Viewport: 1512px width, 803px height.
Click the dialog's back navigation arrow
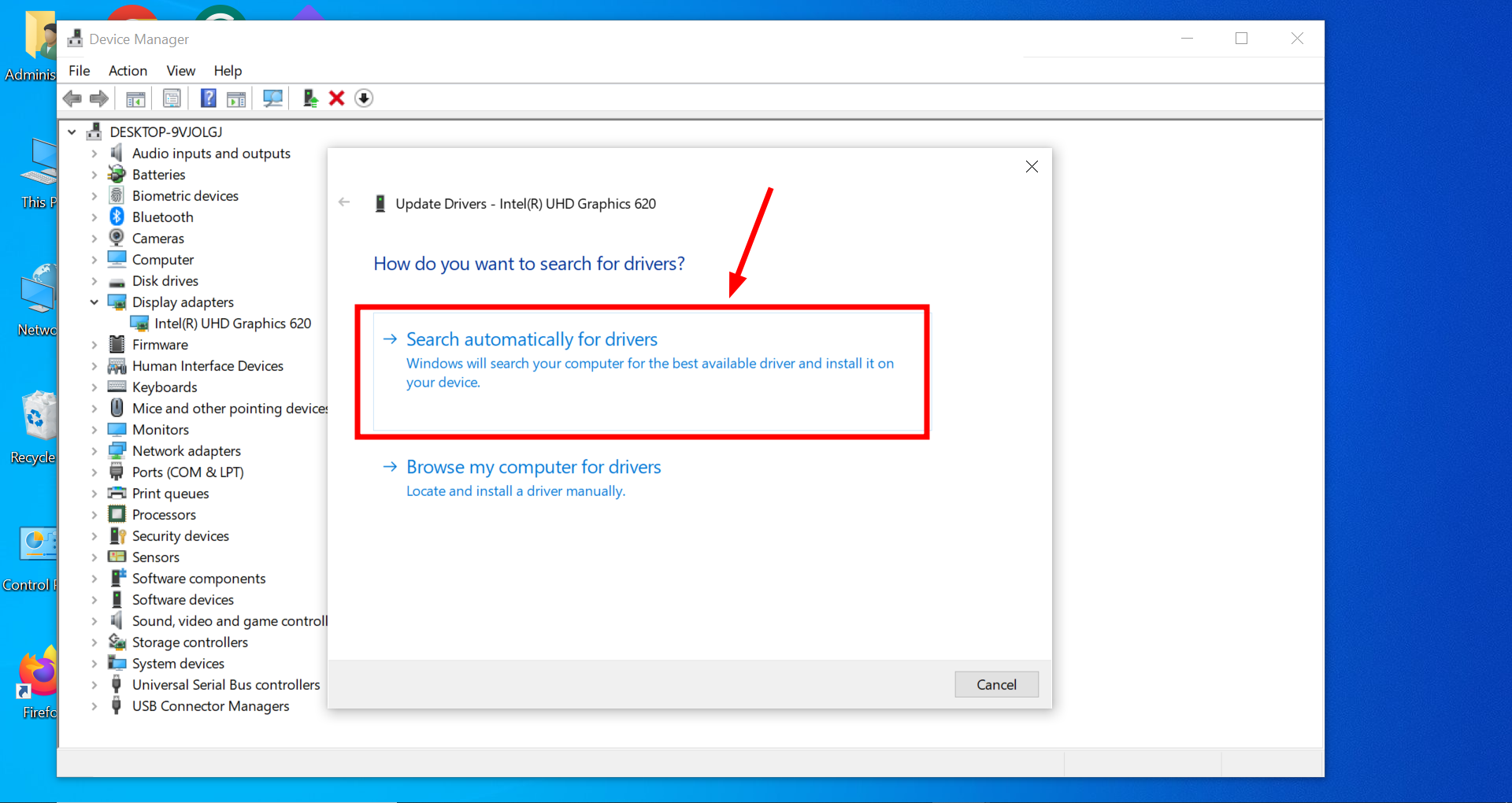(344, 202)
